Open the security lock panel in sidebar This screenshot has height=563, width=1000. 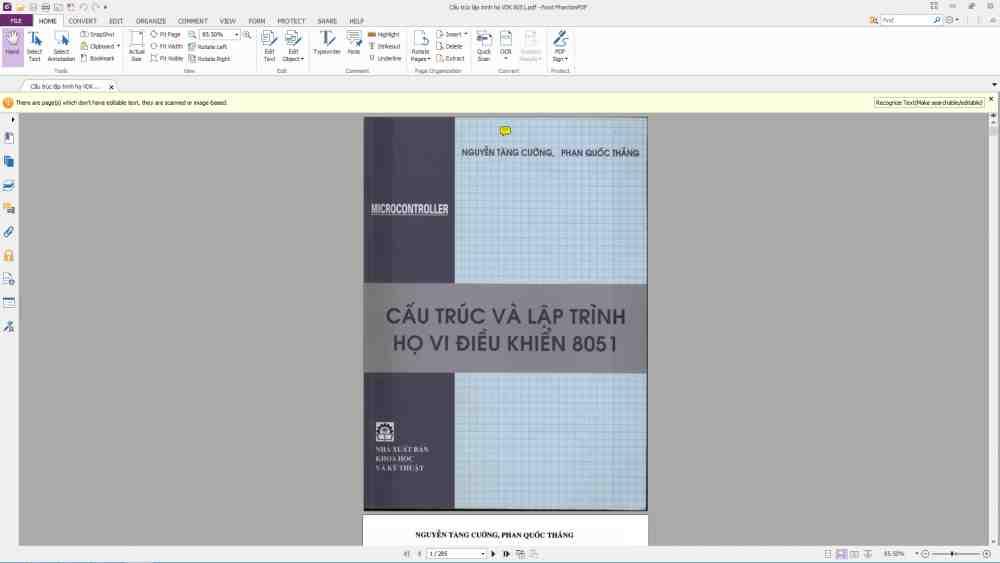pyautogui.click(x=9, y=255)
